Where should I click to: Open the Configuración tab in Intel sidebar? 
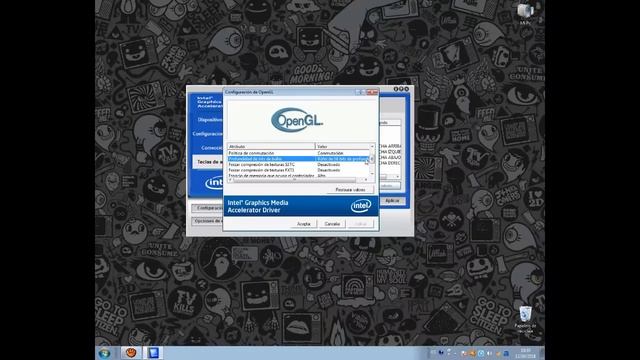(207, 133)
